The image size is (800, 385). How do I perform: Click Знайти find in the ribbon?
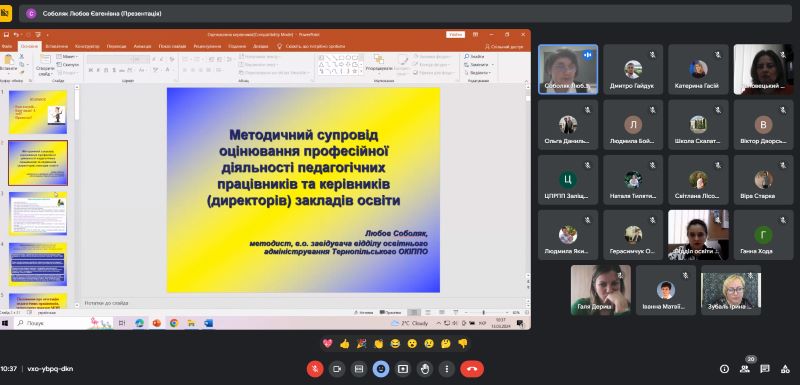pos(474,57)
